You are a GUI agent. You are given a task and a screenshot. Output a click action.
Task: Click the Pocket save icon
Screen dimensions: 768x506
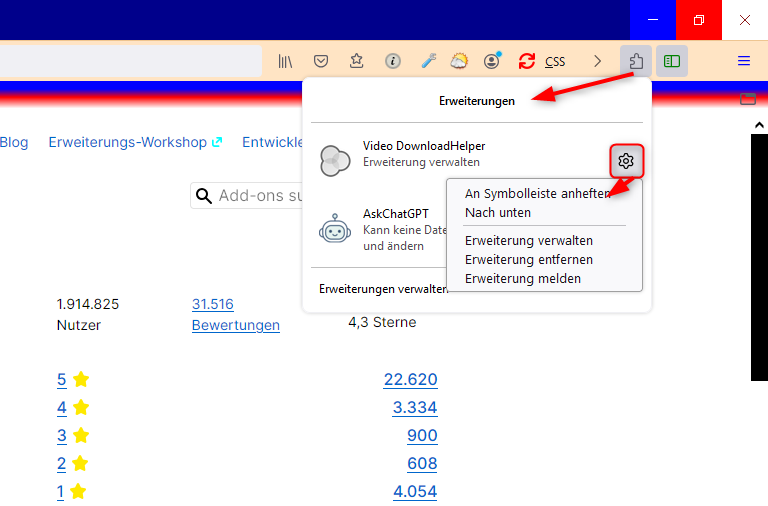(x=321, y=61)
